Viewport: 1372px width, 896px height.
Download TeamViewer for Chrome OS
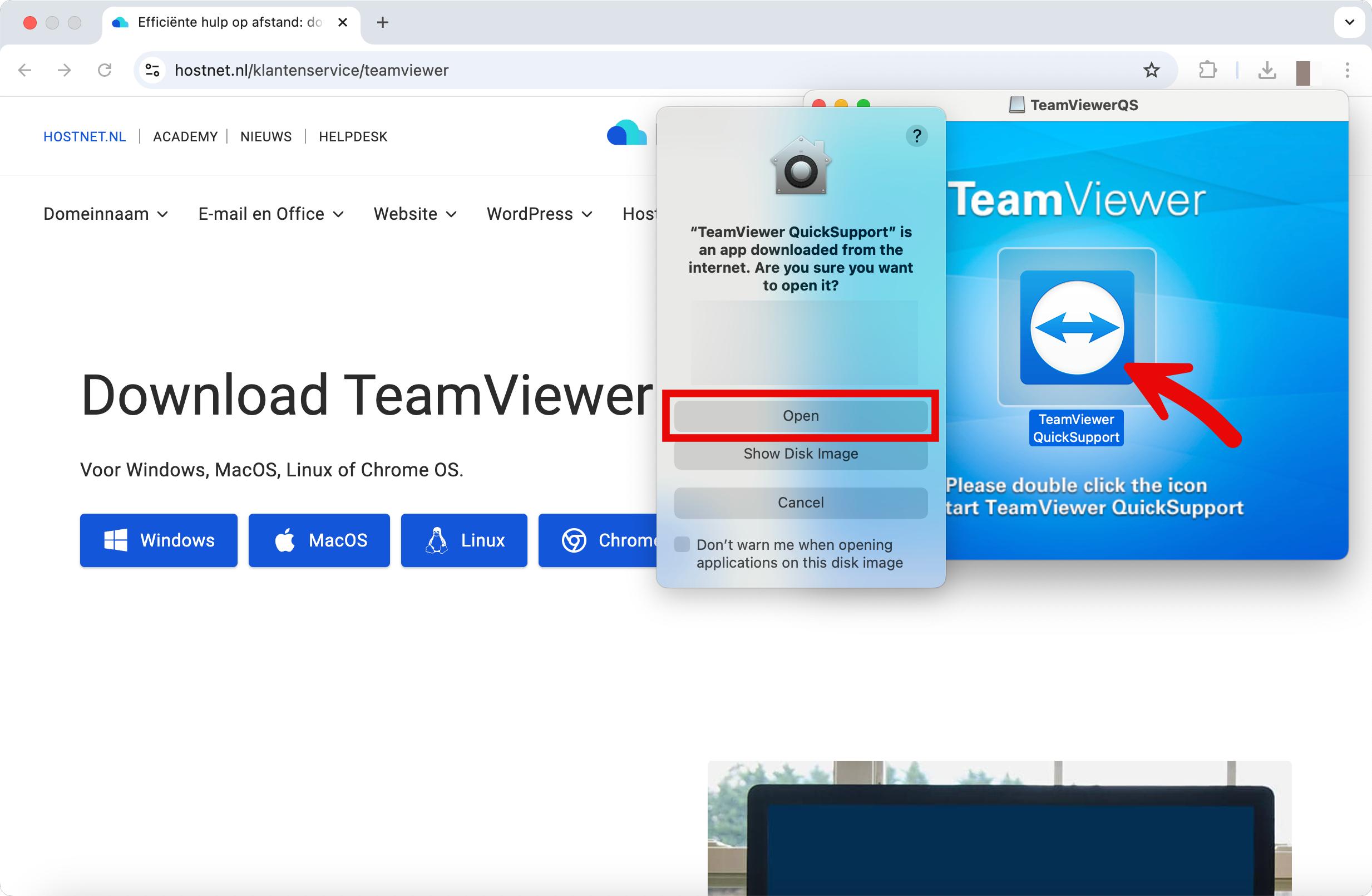597,540
